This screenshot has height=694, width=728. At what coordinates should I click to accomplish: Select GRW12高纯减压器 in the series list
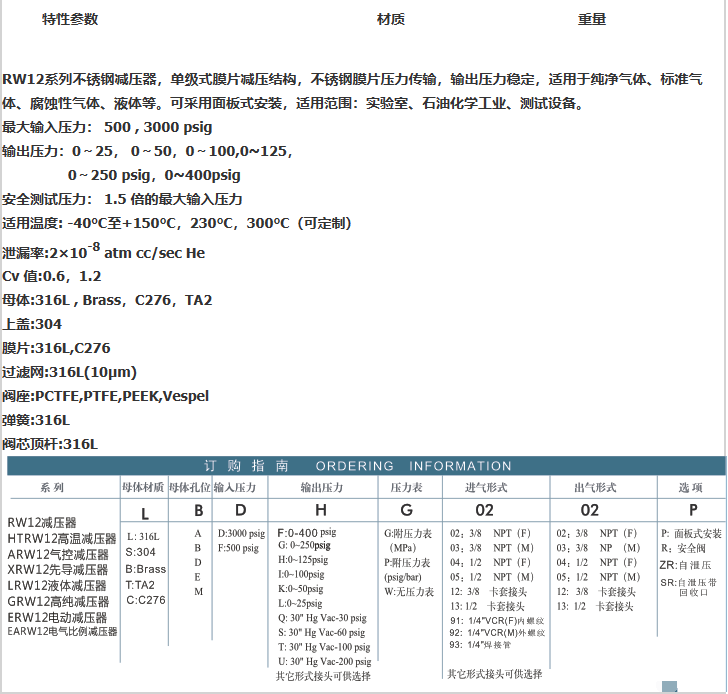click(58, 602)
